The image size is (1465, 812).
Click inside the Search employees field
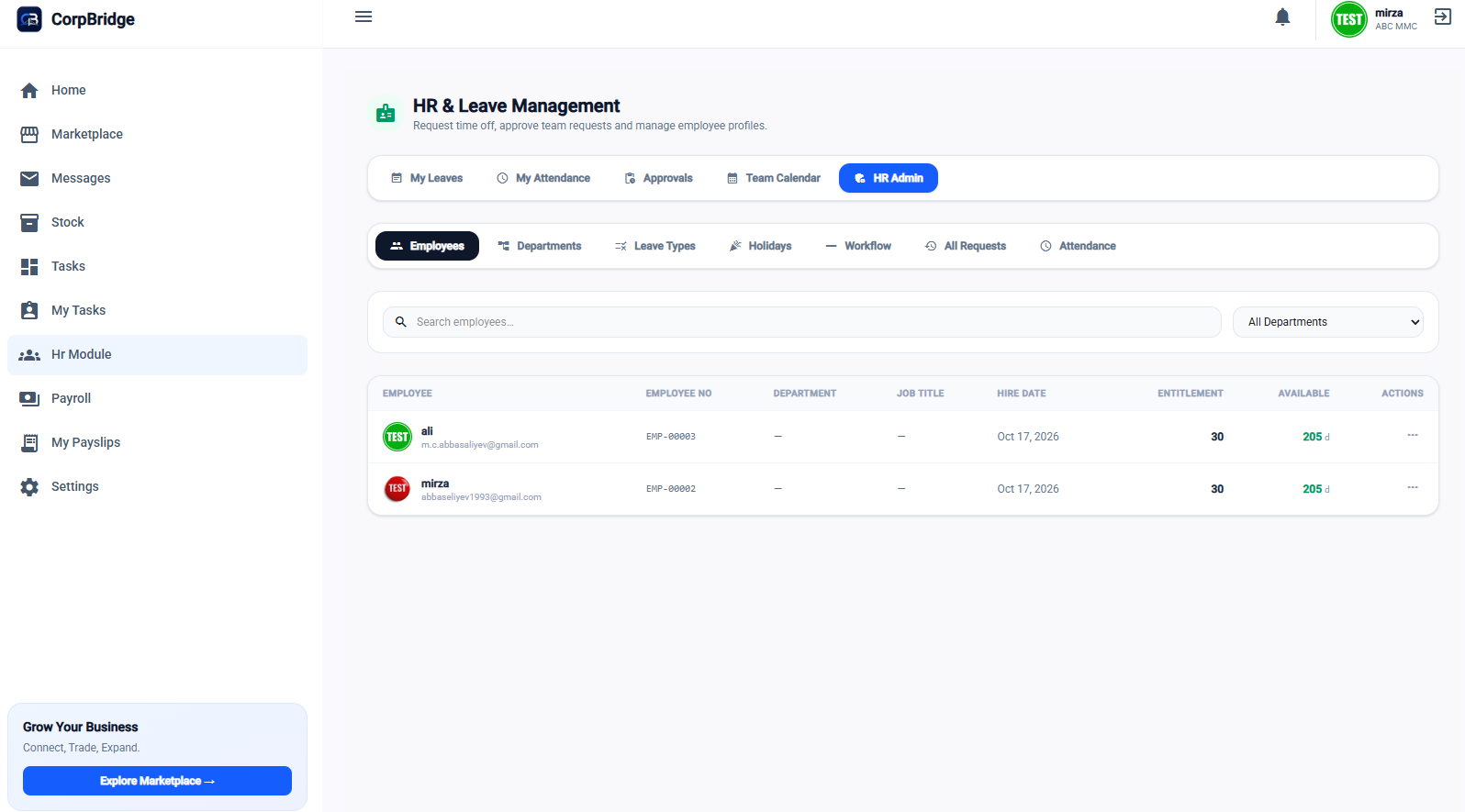click(x=802, y=322)
